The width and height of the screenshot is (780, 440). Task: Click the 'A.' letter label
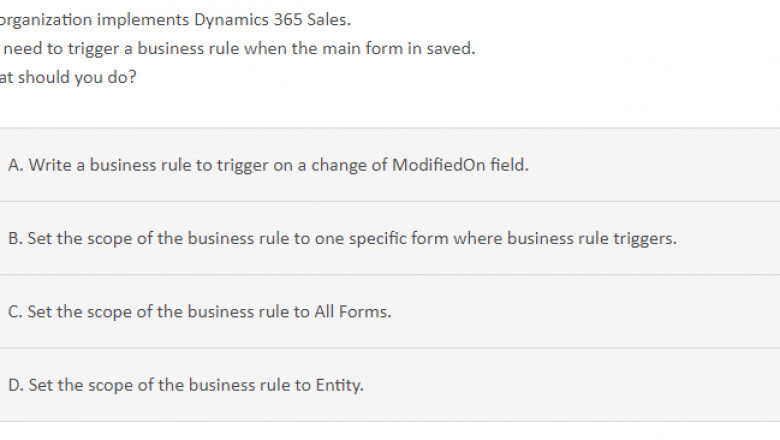(16, 165)
